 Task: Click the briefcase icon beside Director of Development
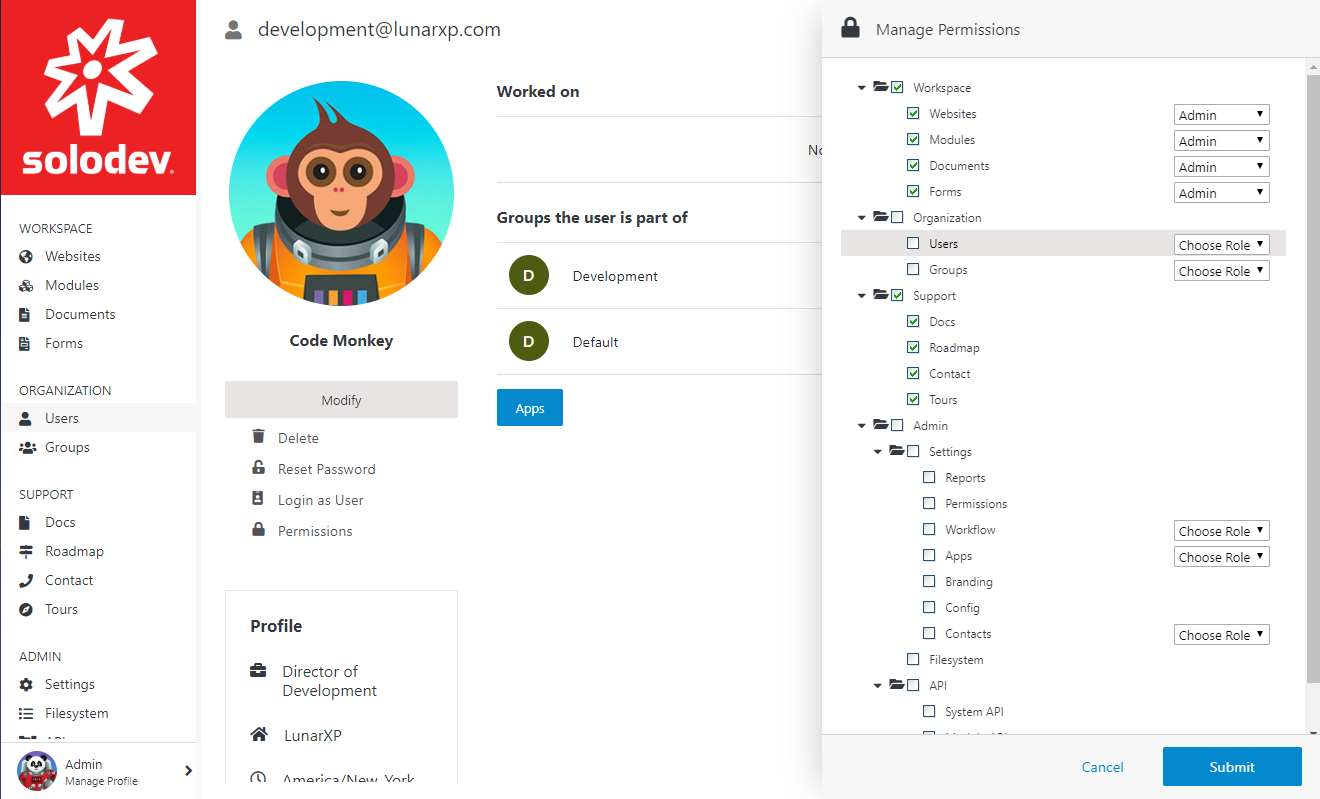click(258, 671)
